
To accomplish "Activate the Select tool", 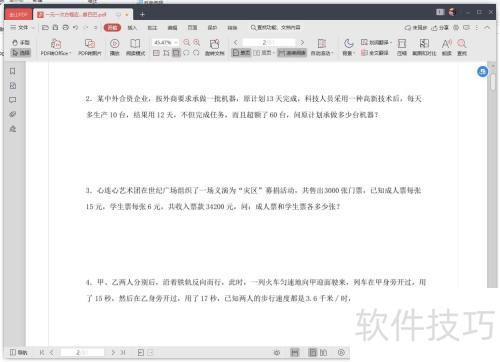I will click(x=20, y=53).
